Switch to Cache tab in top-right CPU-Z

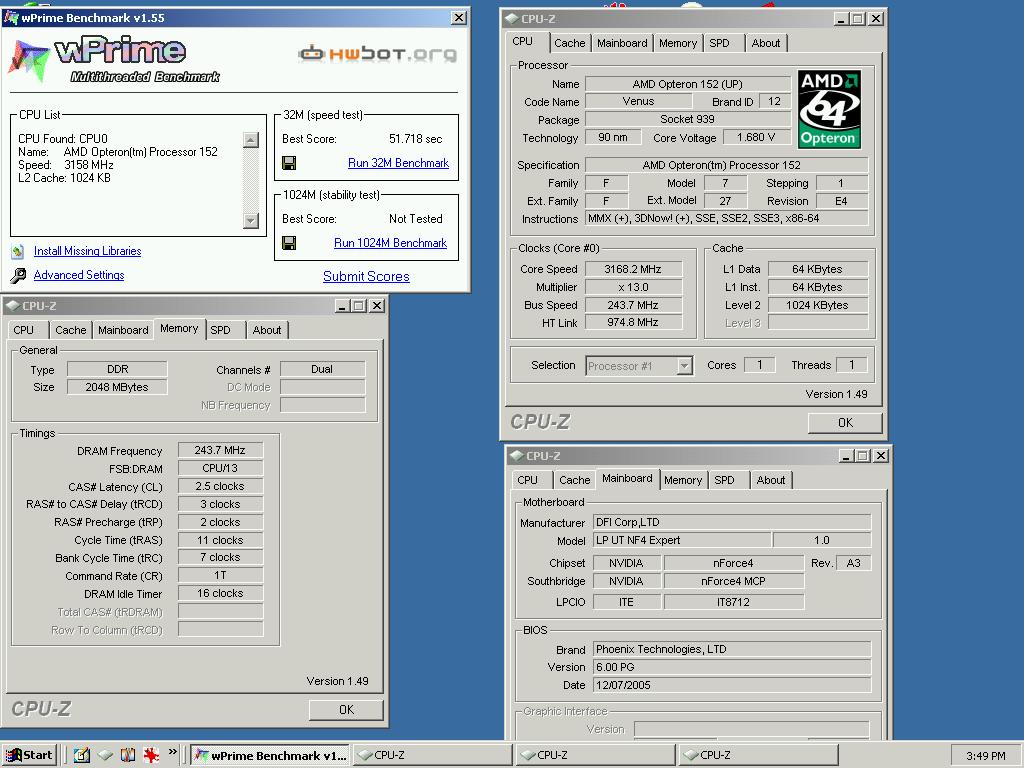pos(569,43)
